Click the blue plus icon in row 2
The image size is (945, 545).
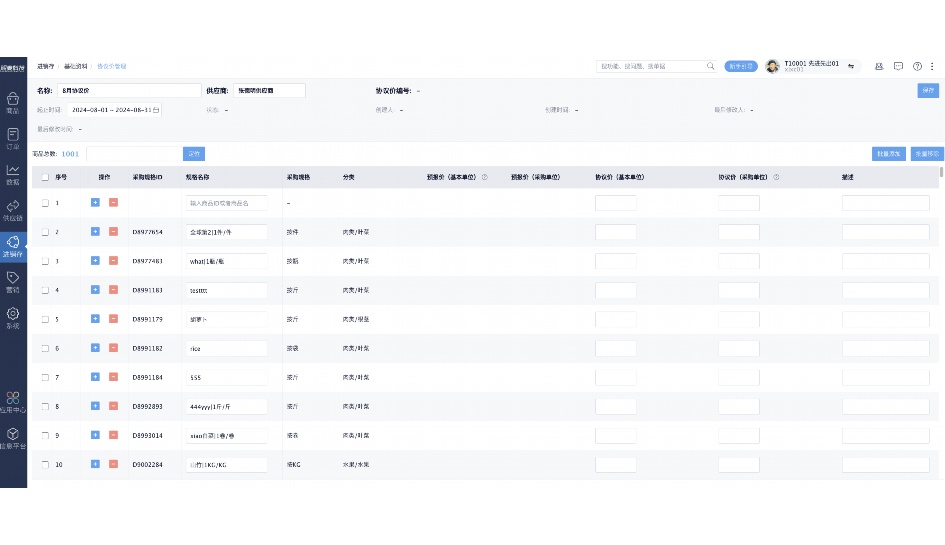tap(95, 232)
